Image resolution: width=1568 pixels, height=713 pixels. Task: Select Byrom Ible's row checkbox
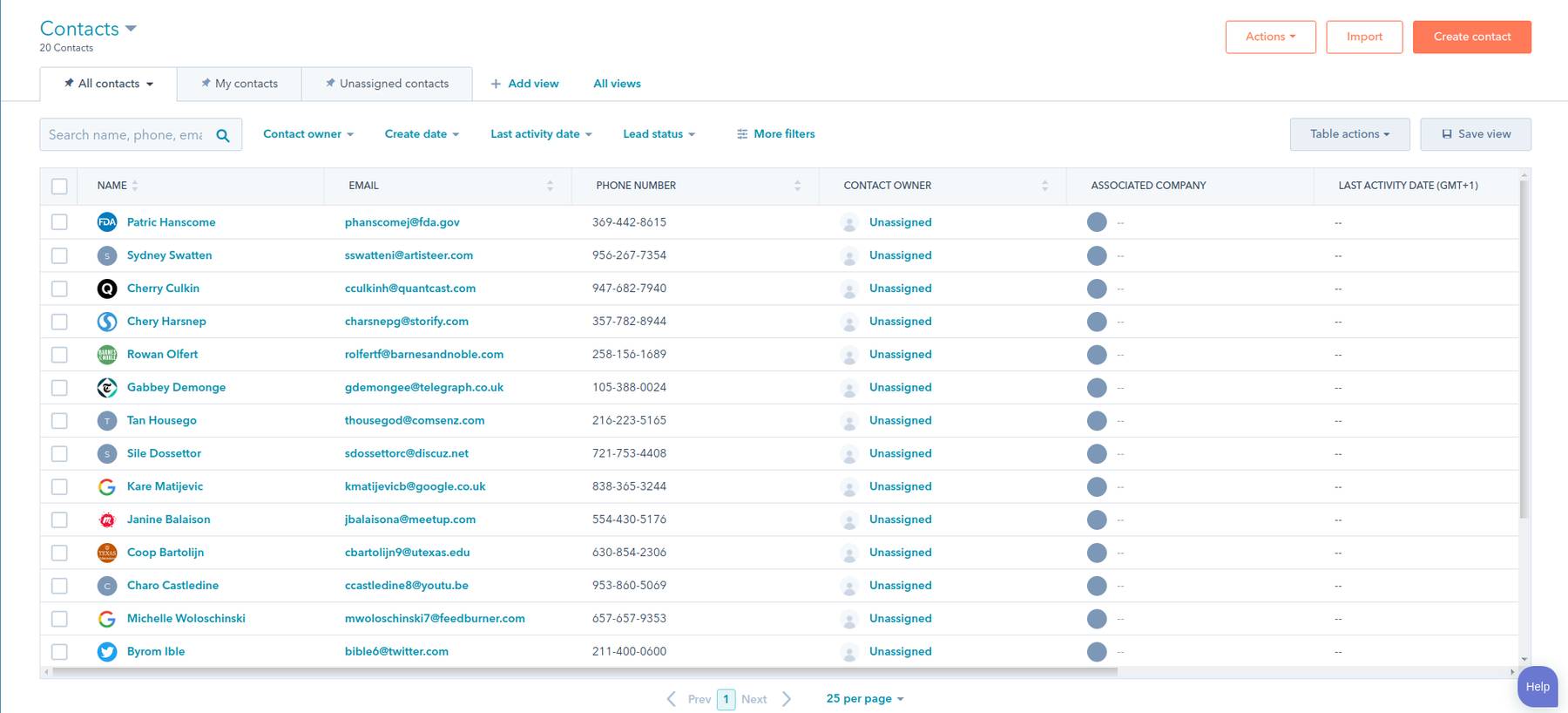59,652
